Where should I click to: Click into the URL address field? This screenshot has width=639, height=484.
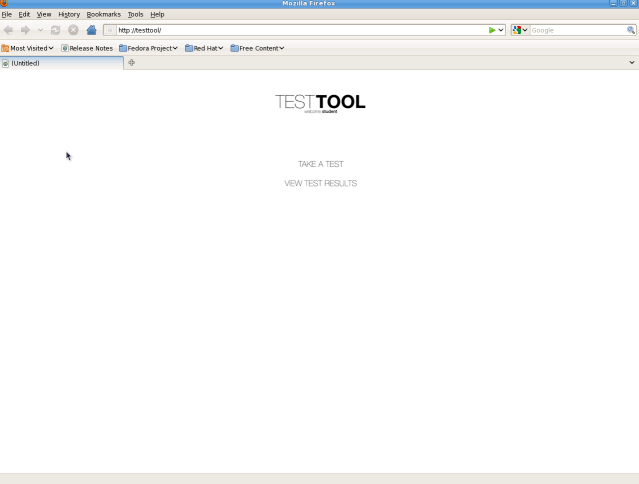point(300,30)
